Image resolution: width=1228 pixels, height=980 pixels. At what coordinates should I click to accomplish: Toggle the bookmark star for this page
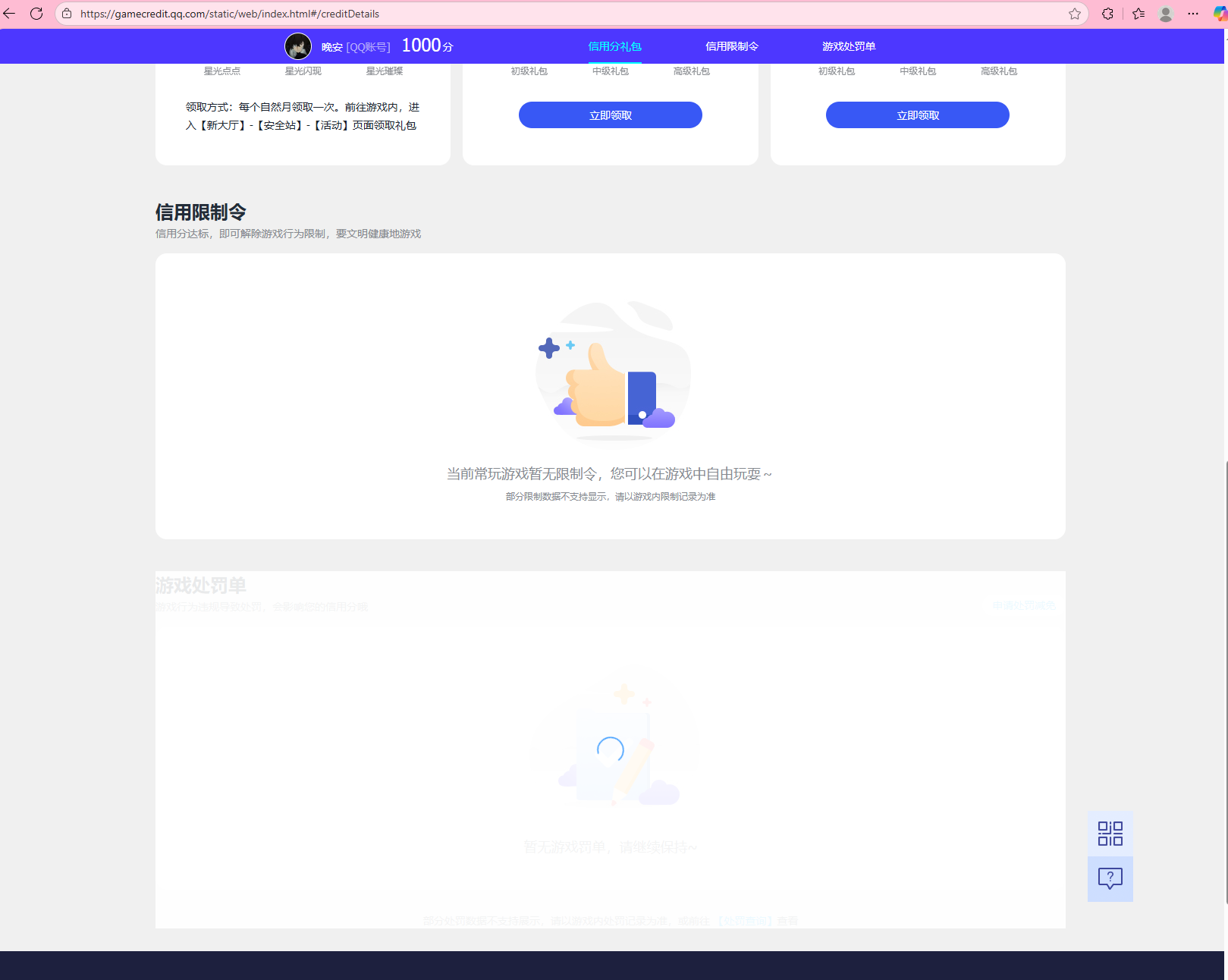tap(1074, 13)
